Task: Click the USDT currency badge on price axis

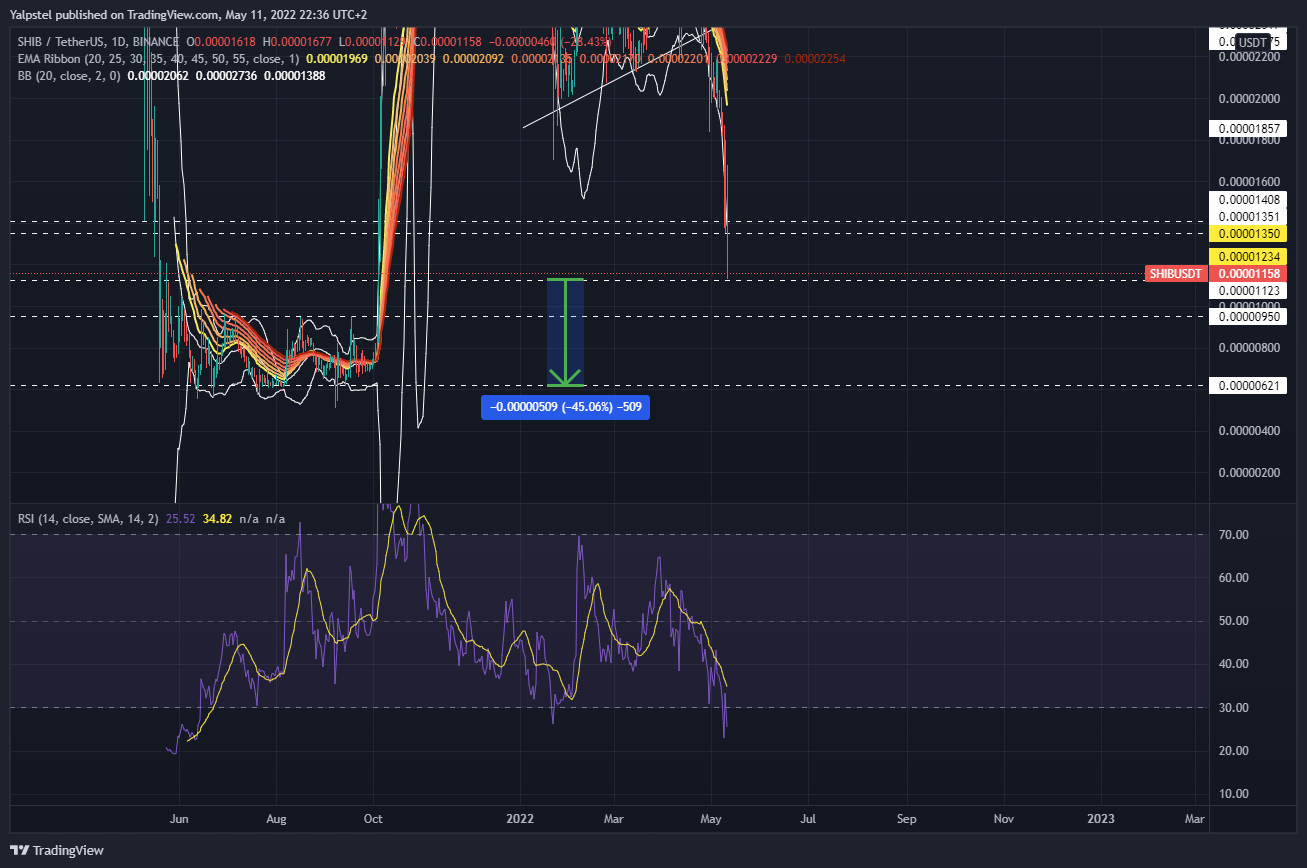Action: (1253, 41)
